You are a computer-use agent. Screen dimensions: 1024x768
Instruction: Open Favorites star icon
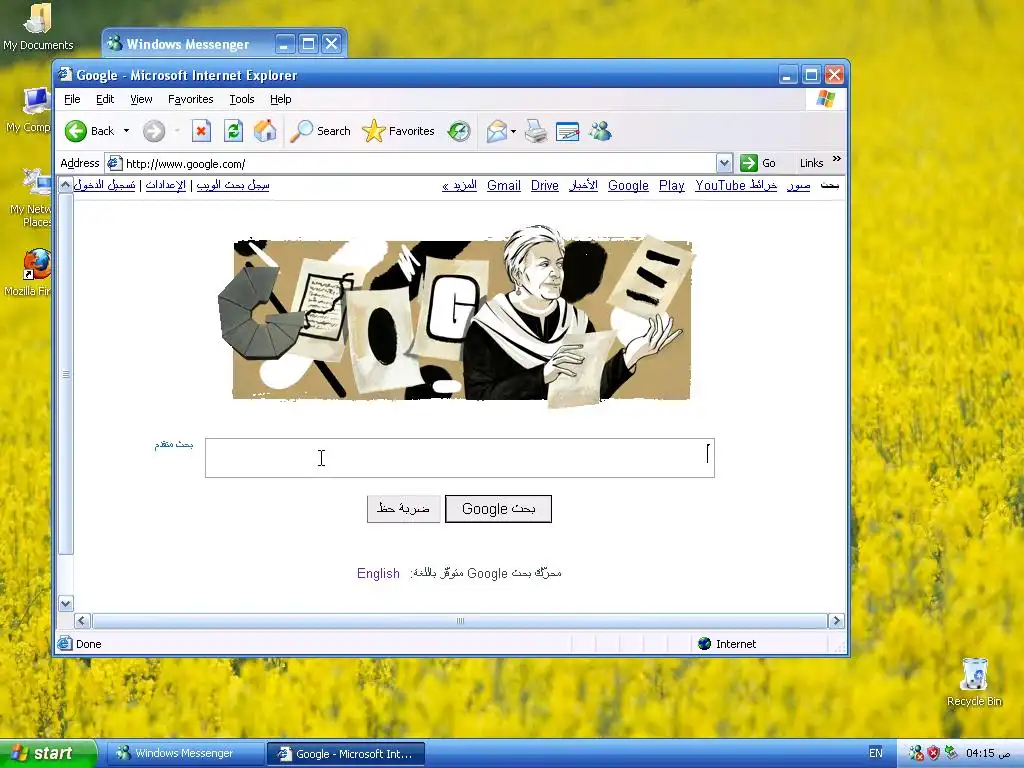point(374,131)
